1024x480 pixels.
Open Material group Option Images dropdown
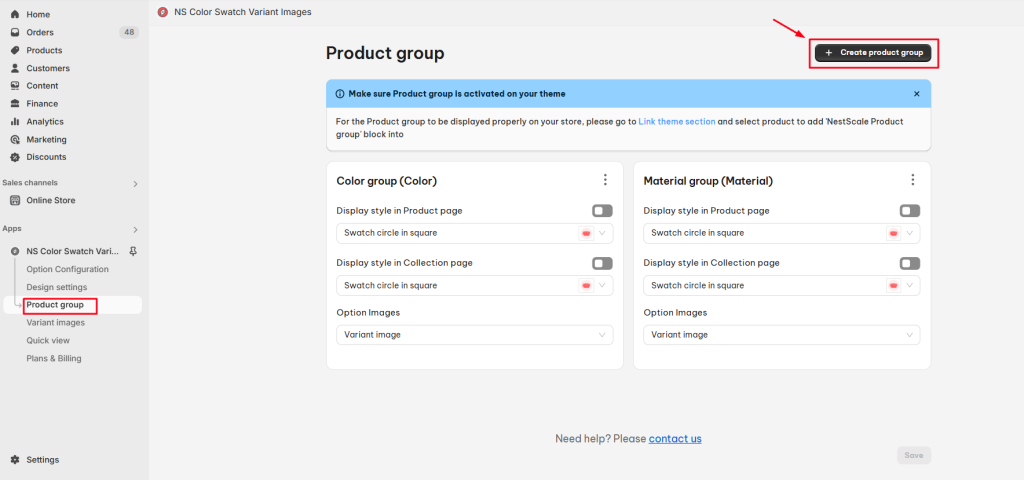pos(782,334)
